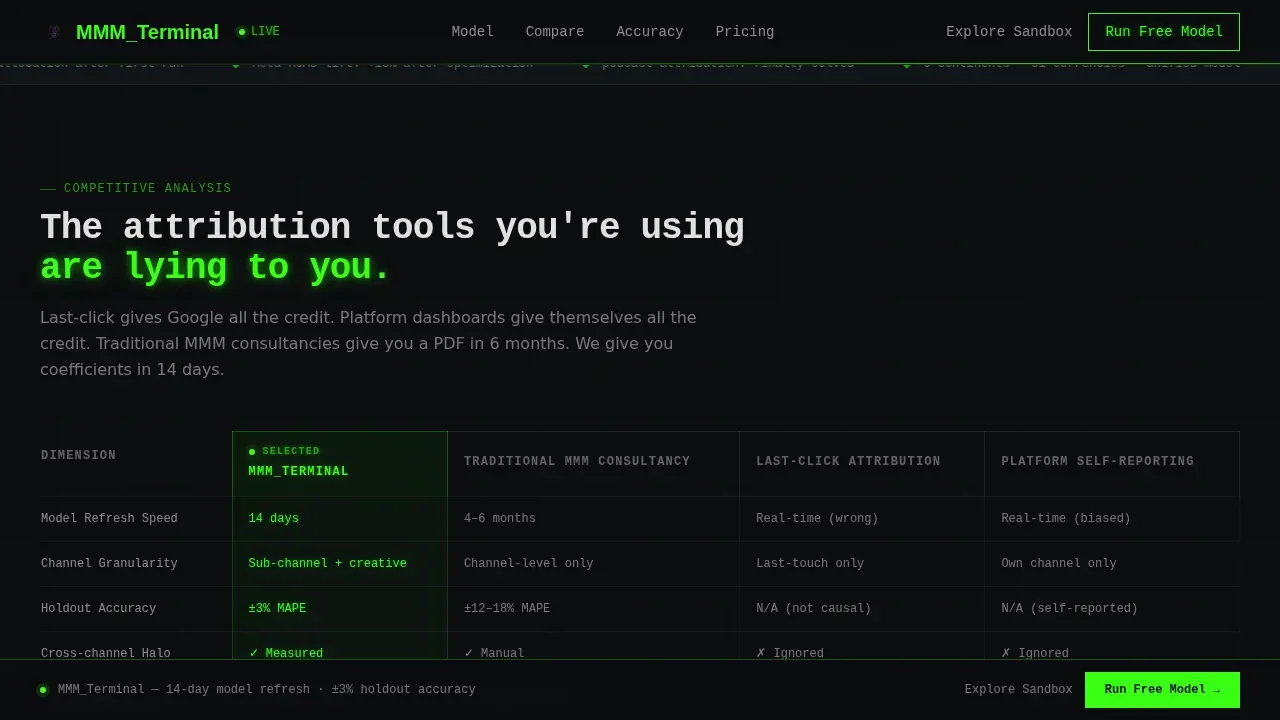Image resolution: width=1280 pixels, height=720 pixels.
Task: Click Run Free Model button in bottom bar
Action: pos(1162,690)
